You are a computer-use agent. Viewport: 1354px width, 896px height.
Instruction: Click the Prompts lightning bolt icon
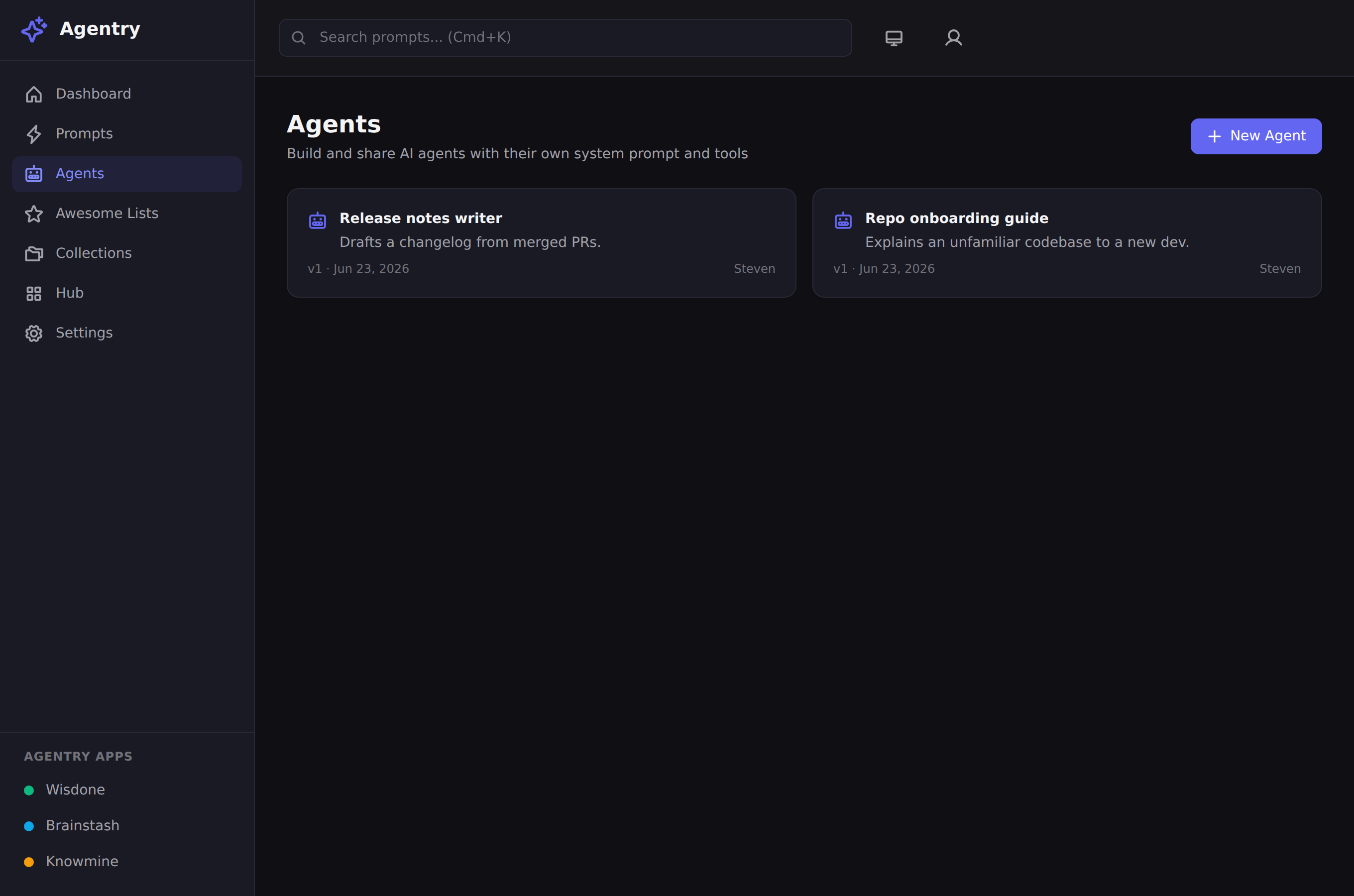click(x=34, y=134)
